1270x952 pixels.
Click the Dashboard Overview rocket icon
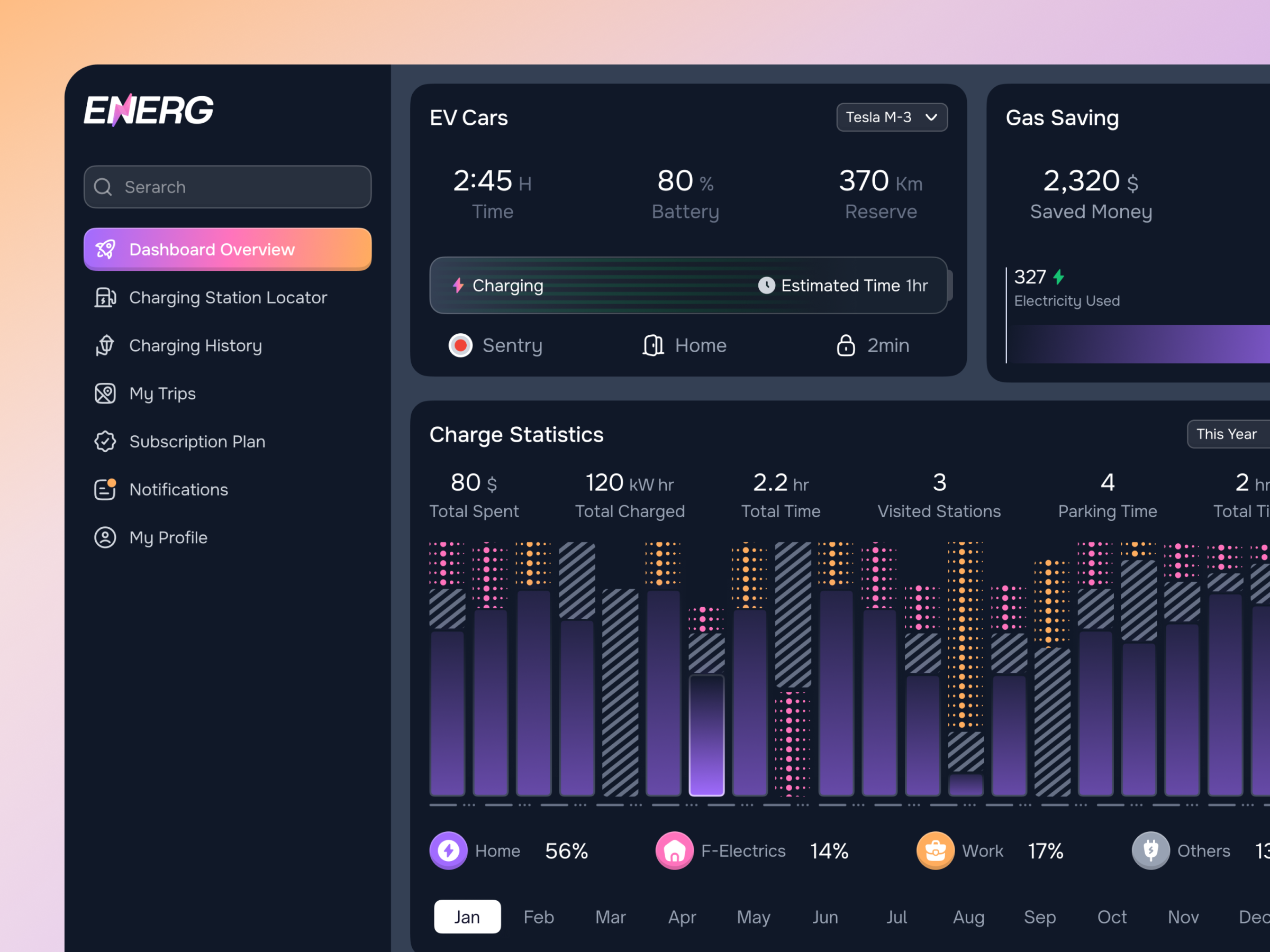tap(106, 249)
